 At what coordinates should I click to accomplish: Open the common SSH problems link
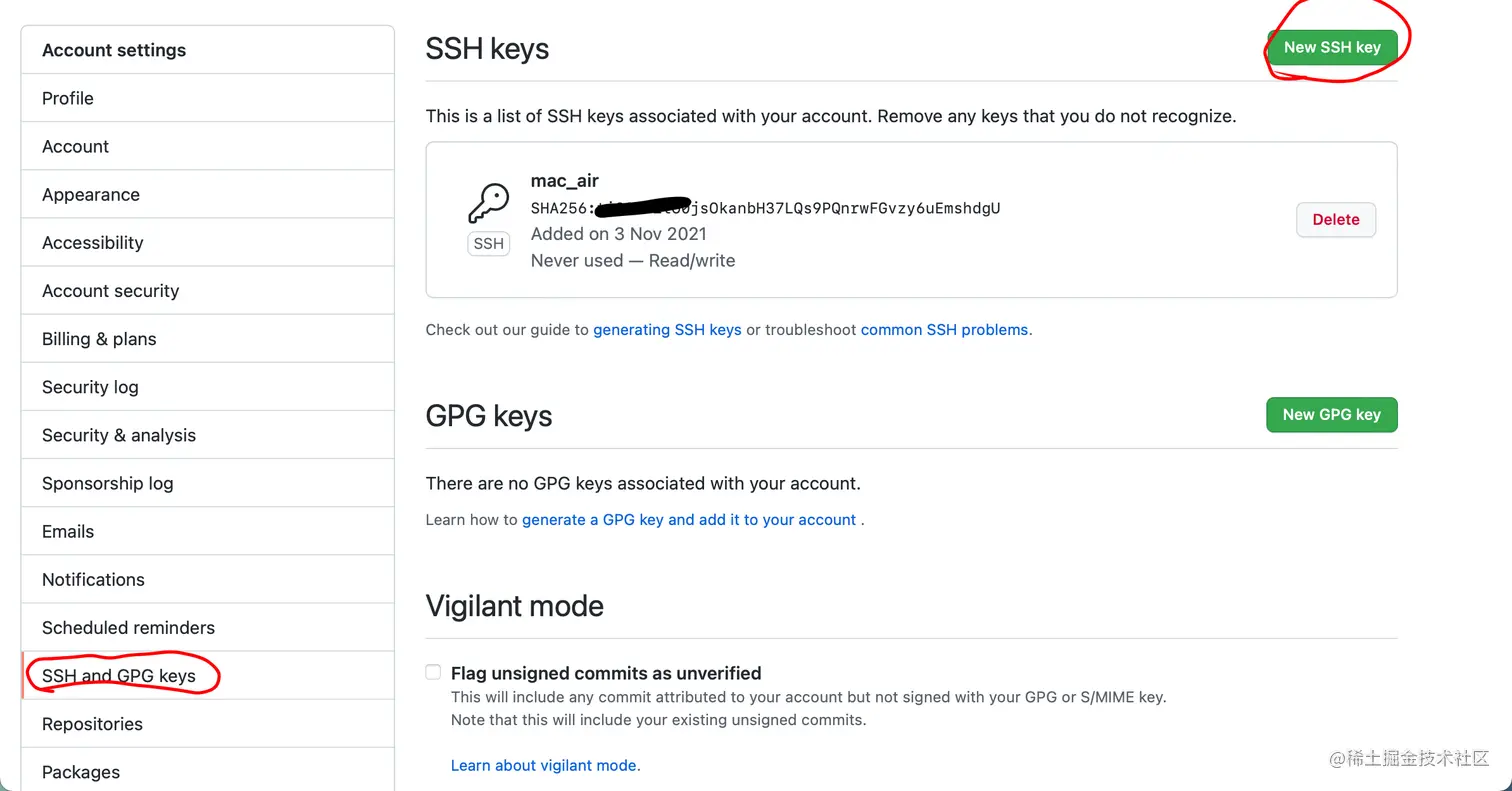[944, 329]
